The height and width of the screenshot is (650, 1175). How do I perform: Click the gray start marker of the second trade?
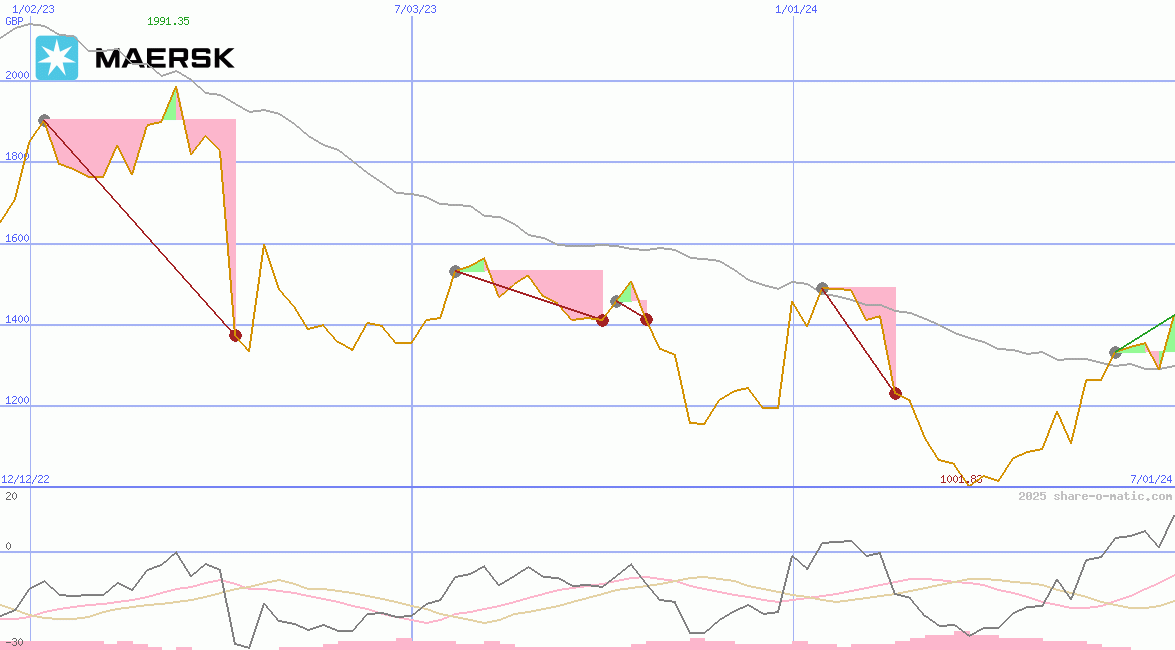pyautogui.click(x=455, y=271)
